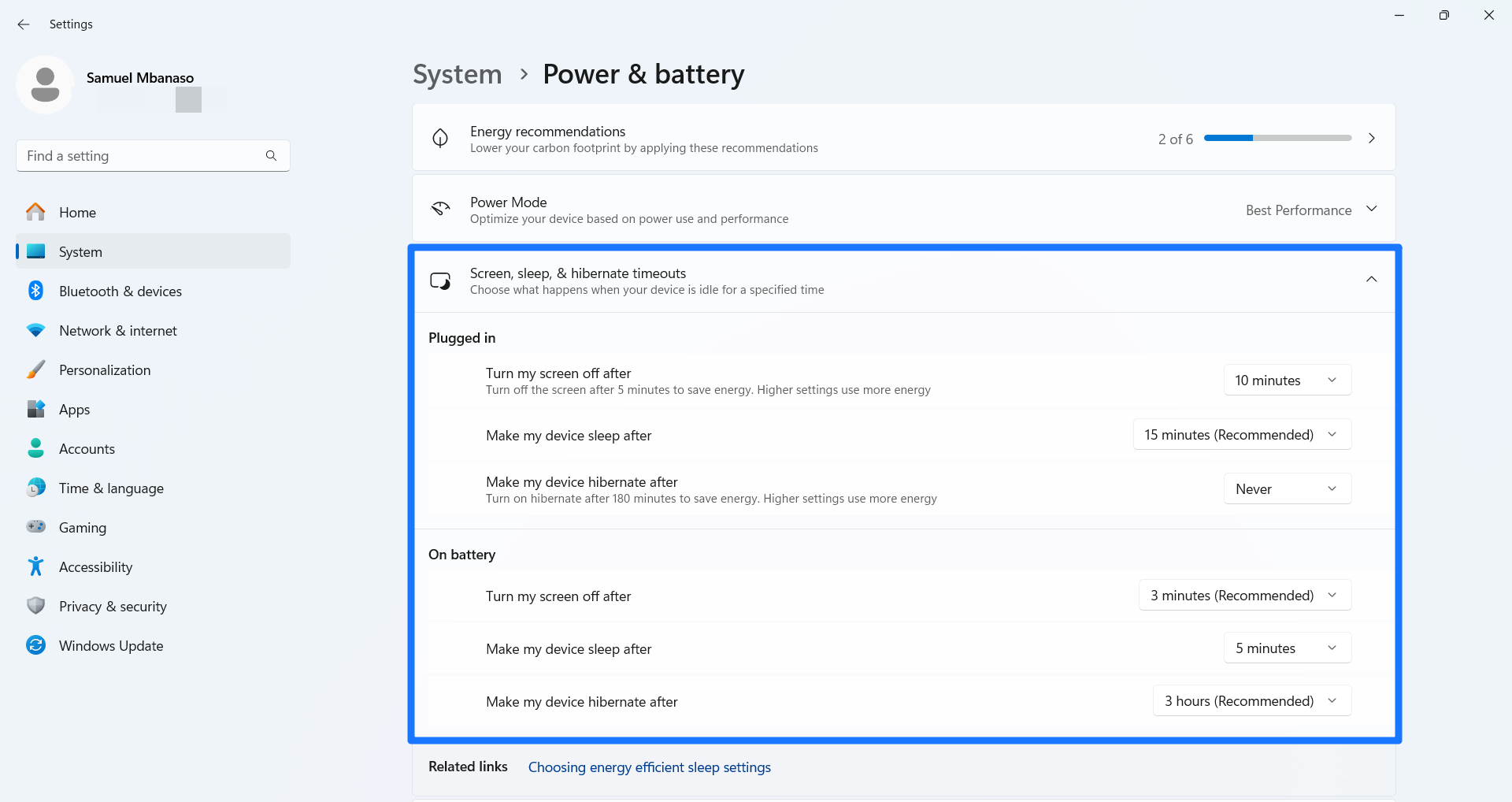The height and width of the screenshot is (802, 1512).
Task: Click the back arrow icon
Action: coord(24,24)
